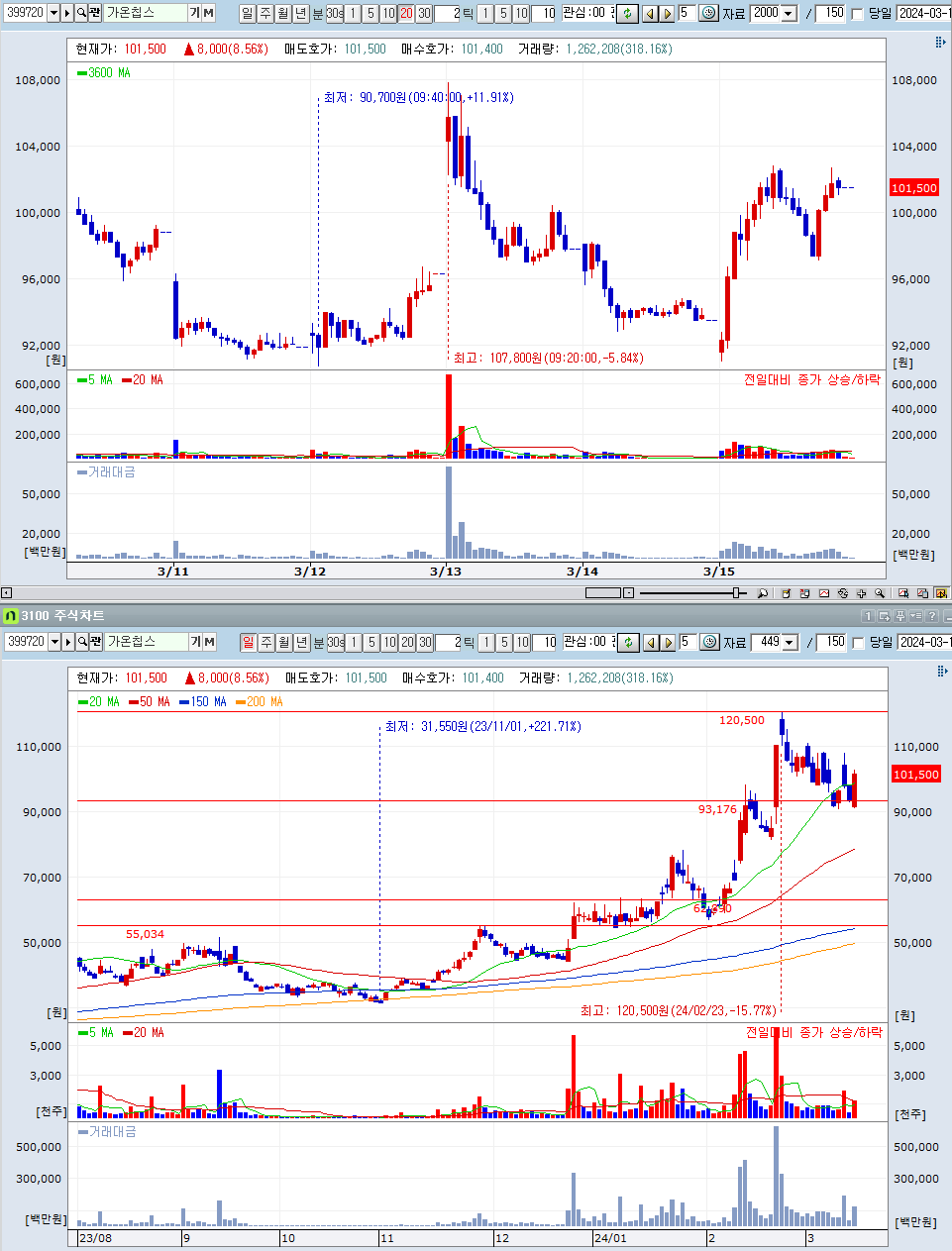Go to previous item with left arrow, top chart

(650, 13)
